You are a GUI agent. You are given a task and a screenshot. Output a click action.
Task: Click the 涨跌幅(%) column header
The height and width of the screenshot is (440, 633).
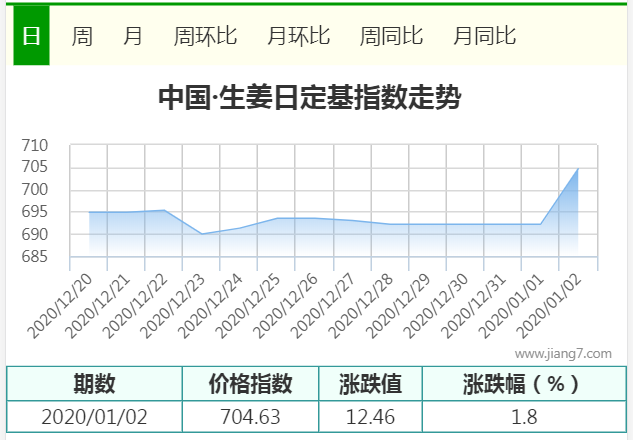tap(524, 383)
